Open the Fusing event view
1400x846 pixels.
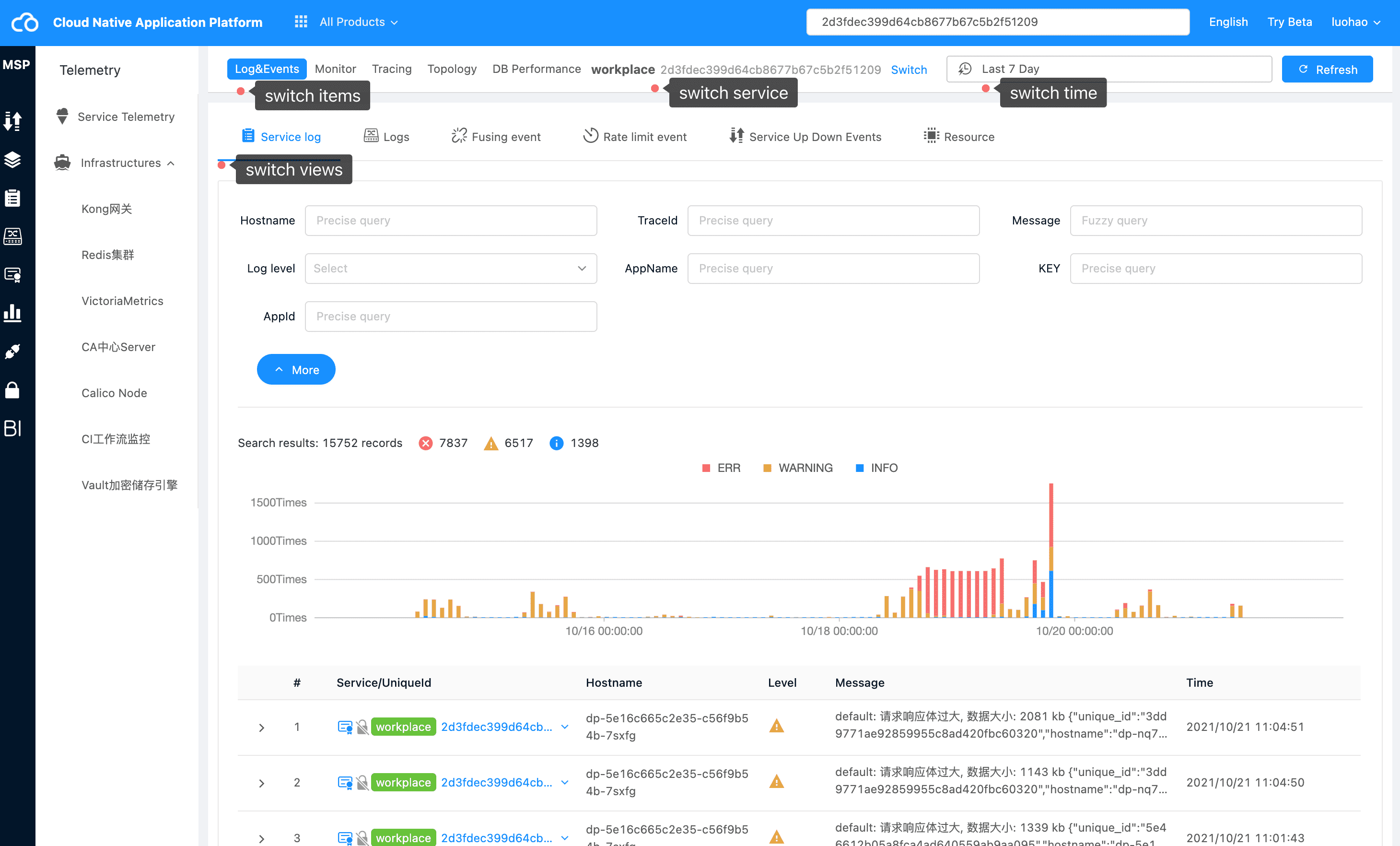496,137
